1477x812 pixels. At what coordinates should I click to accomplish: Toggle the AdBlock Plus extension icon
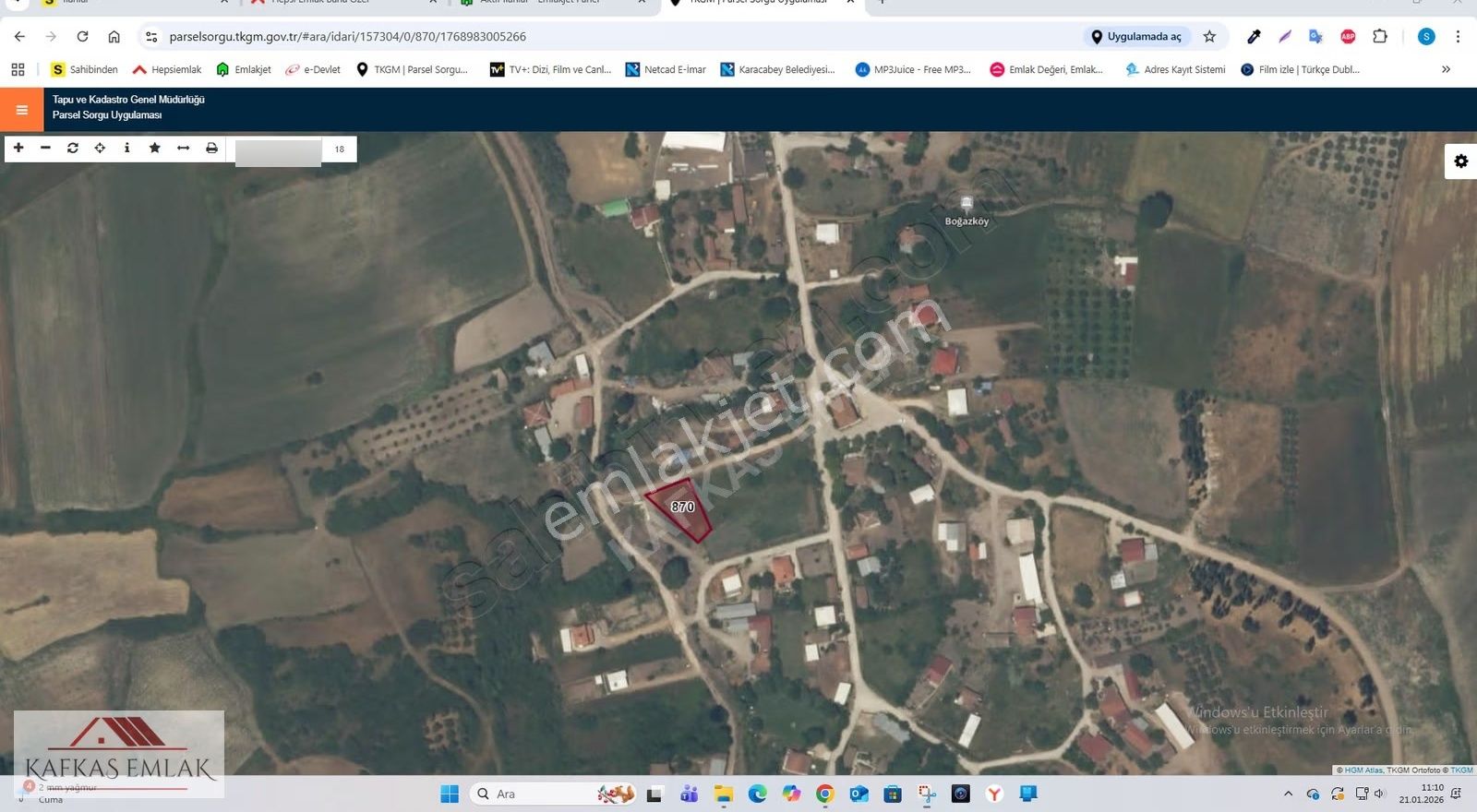(x=1348, y=37)
